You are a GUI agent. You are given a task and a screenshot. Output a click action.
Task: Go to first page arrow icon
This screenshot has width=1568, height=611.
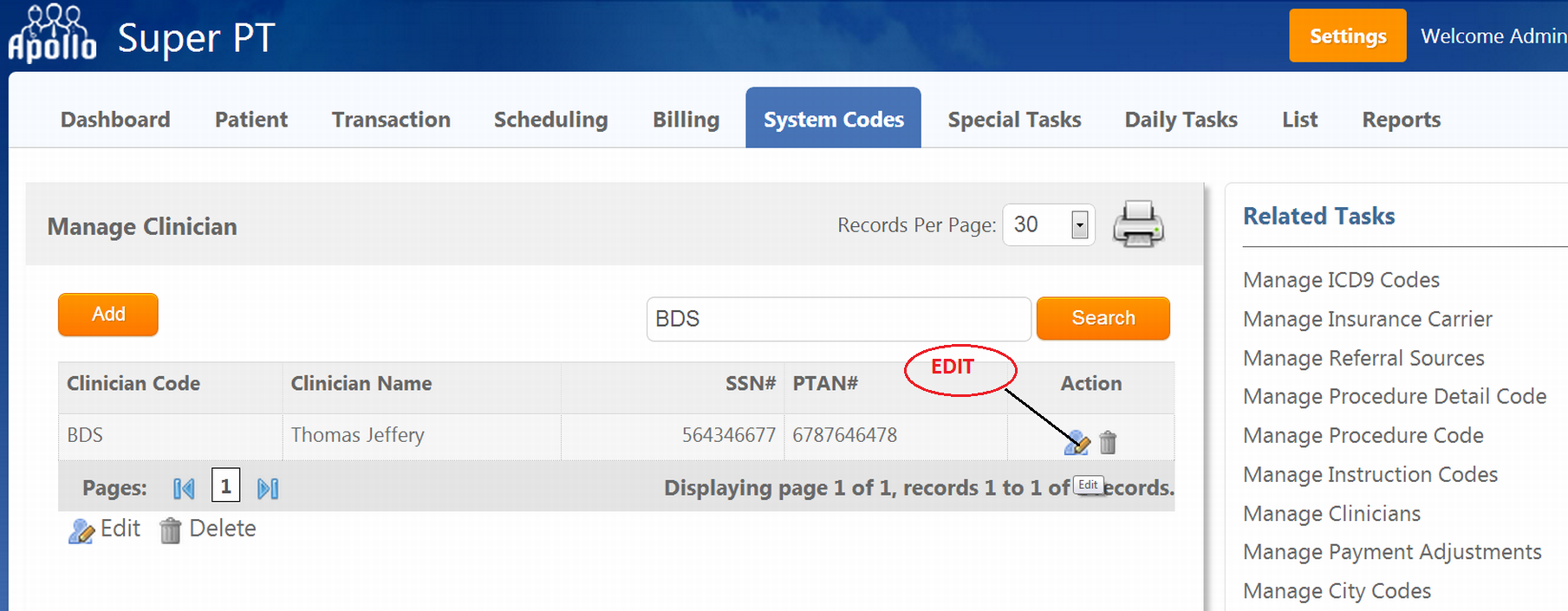(x=184, y=489)
